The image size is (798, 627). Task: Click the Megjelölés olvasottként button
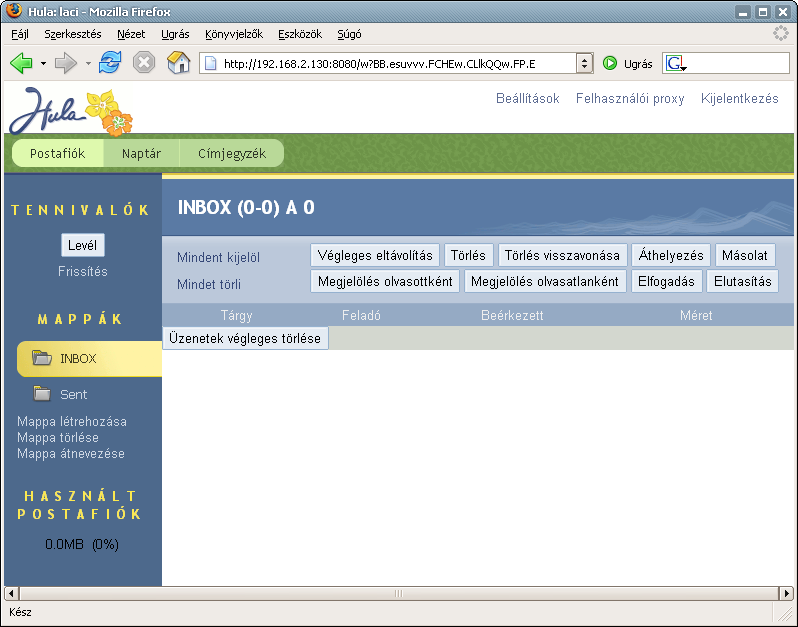385,281
